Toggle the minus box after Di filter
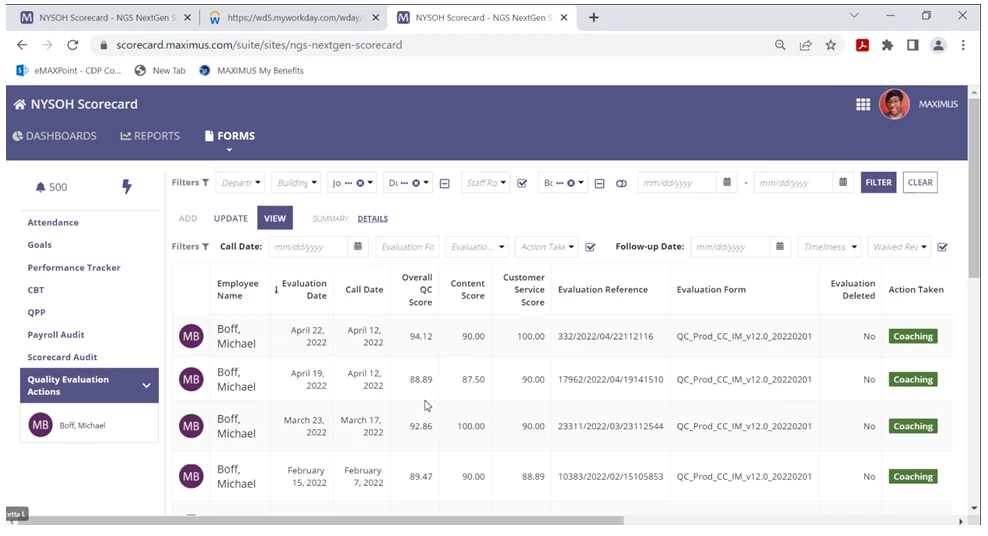The width and height of the screenshot is (988, 536). tap(444, 183)
